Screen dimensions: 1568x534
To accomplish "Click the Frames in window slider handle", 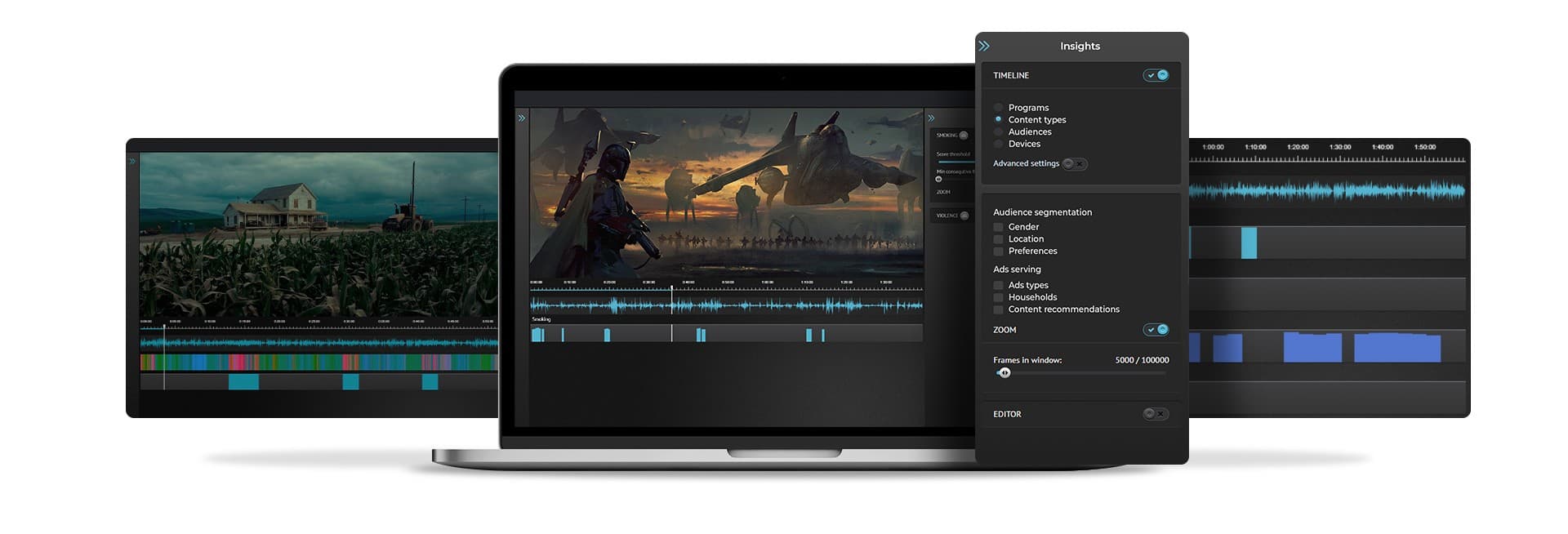I will (x=1004, y=373).
